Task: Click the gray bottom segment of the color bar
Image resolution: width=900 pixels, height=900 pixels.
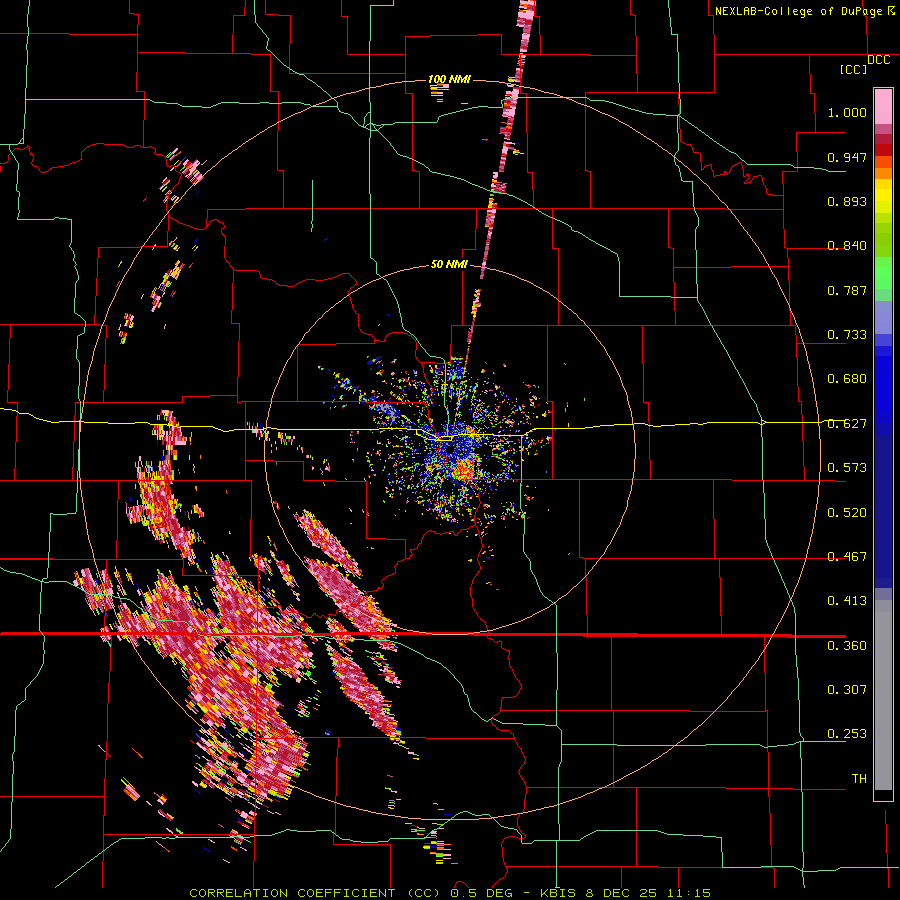Action: 883,695
